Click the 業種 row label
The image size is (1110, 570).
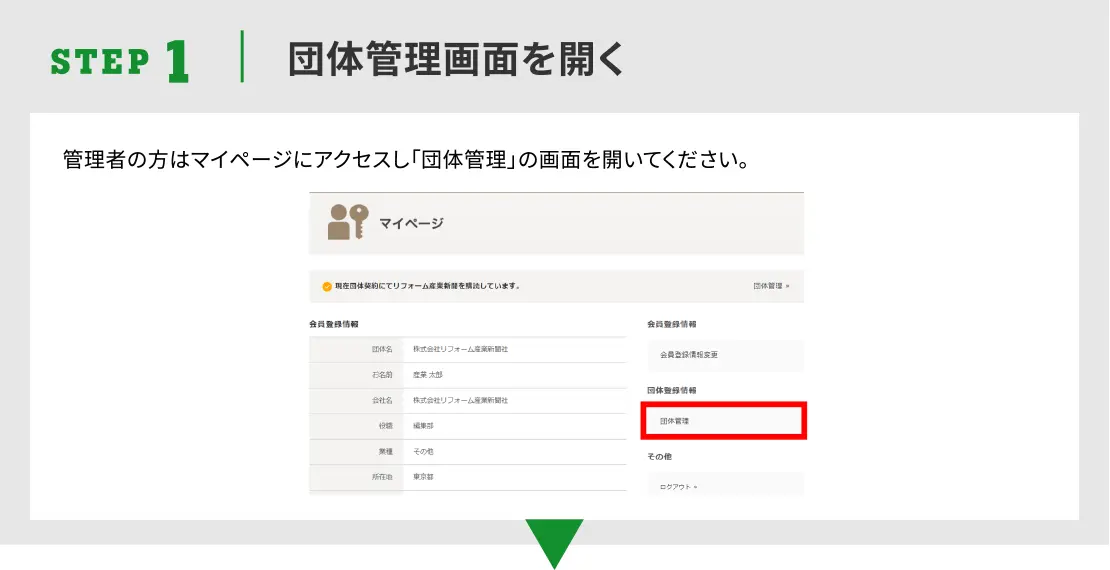pos(385,452)
